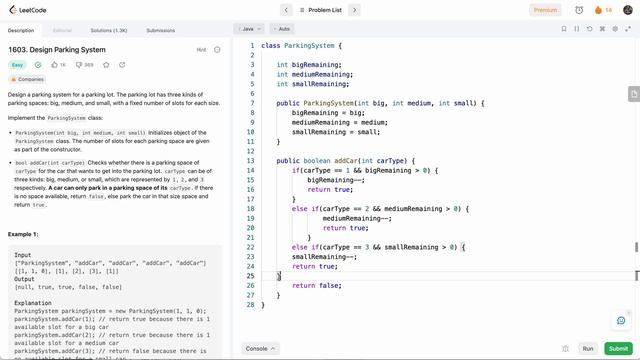
Task: Open editor keyboard shortcuts icon
Action: (602, 29)
